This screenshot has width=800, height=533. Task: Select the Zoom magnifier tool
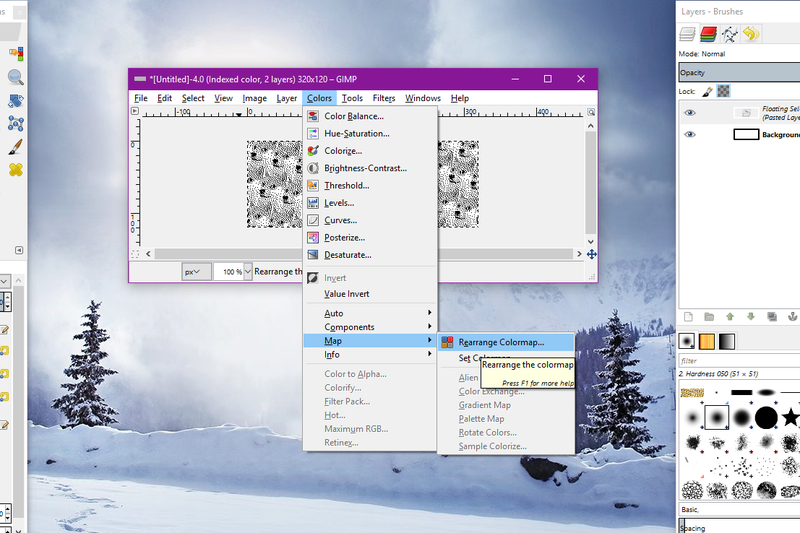16,77
